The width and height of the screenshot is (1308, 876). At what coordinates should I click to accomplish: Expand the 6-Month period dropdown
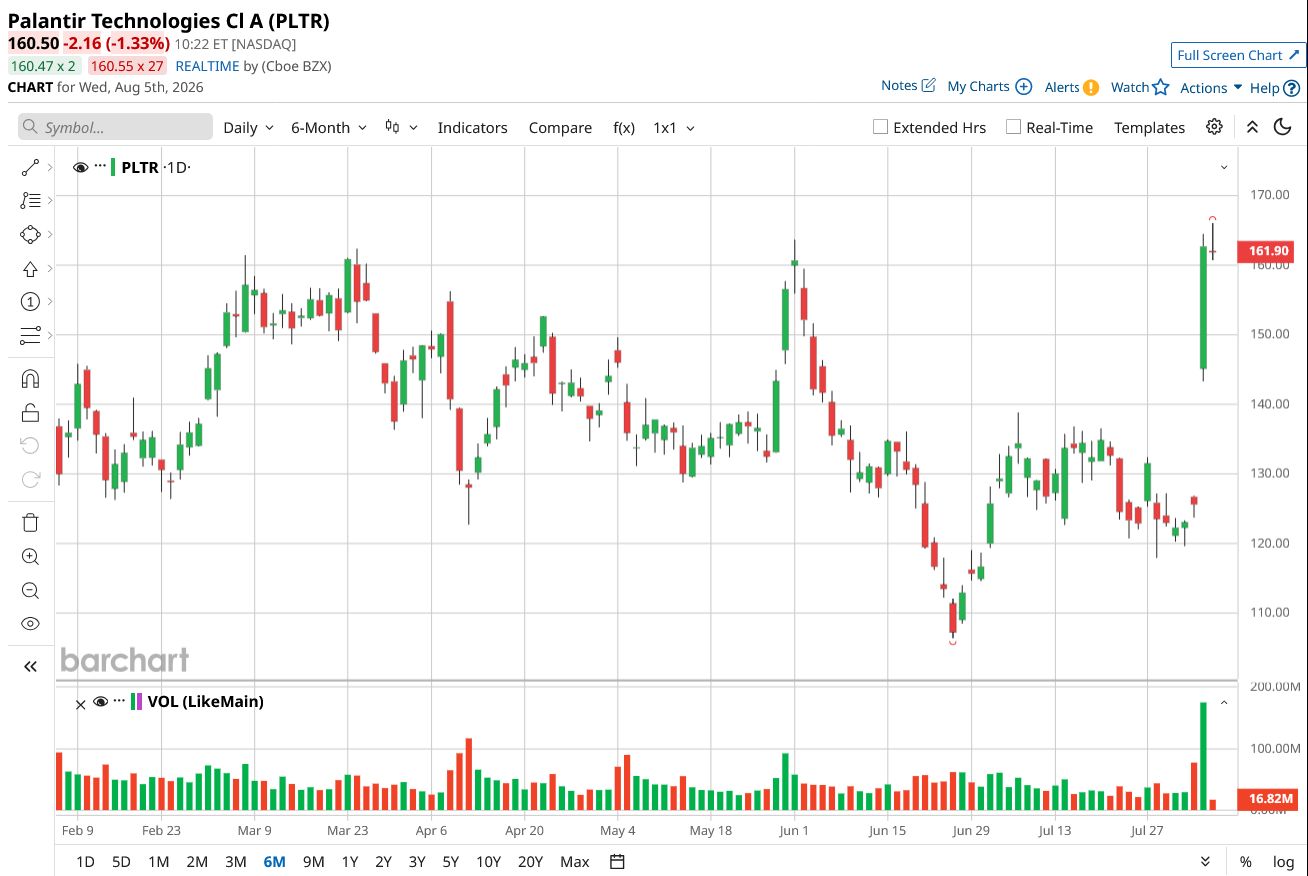(x=329, y=127)
